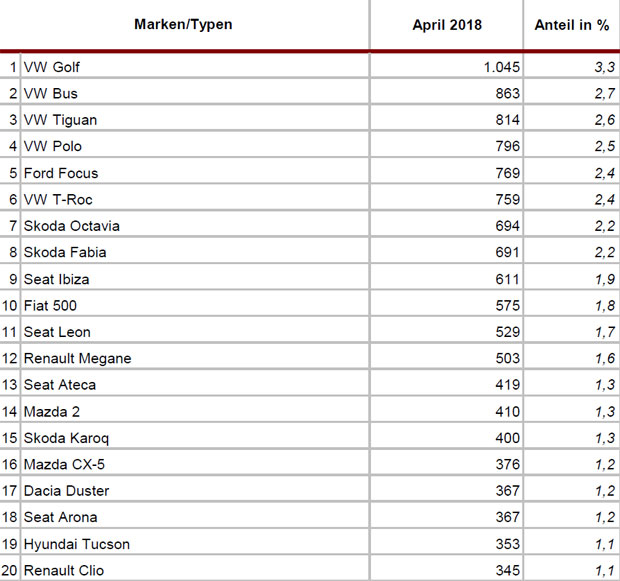Click the Marken/Typen column header
620x581 pixels.
(x=183, y=25)
